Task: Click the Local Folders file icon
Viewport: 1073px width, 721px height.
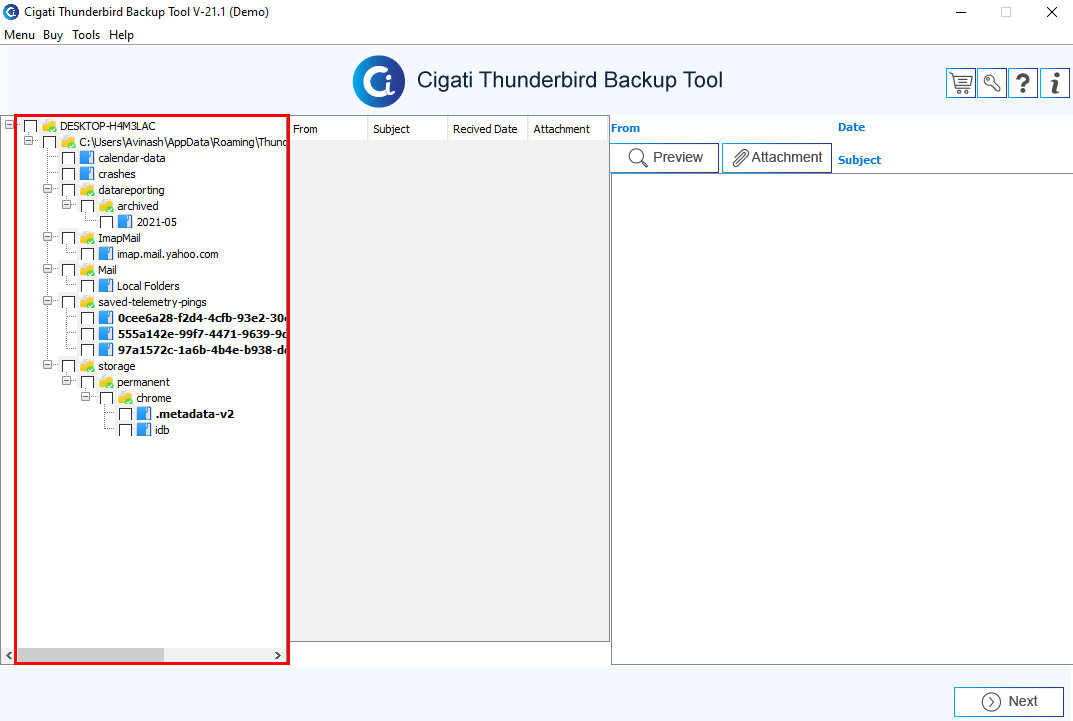Action: point(106,286)
